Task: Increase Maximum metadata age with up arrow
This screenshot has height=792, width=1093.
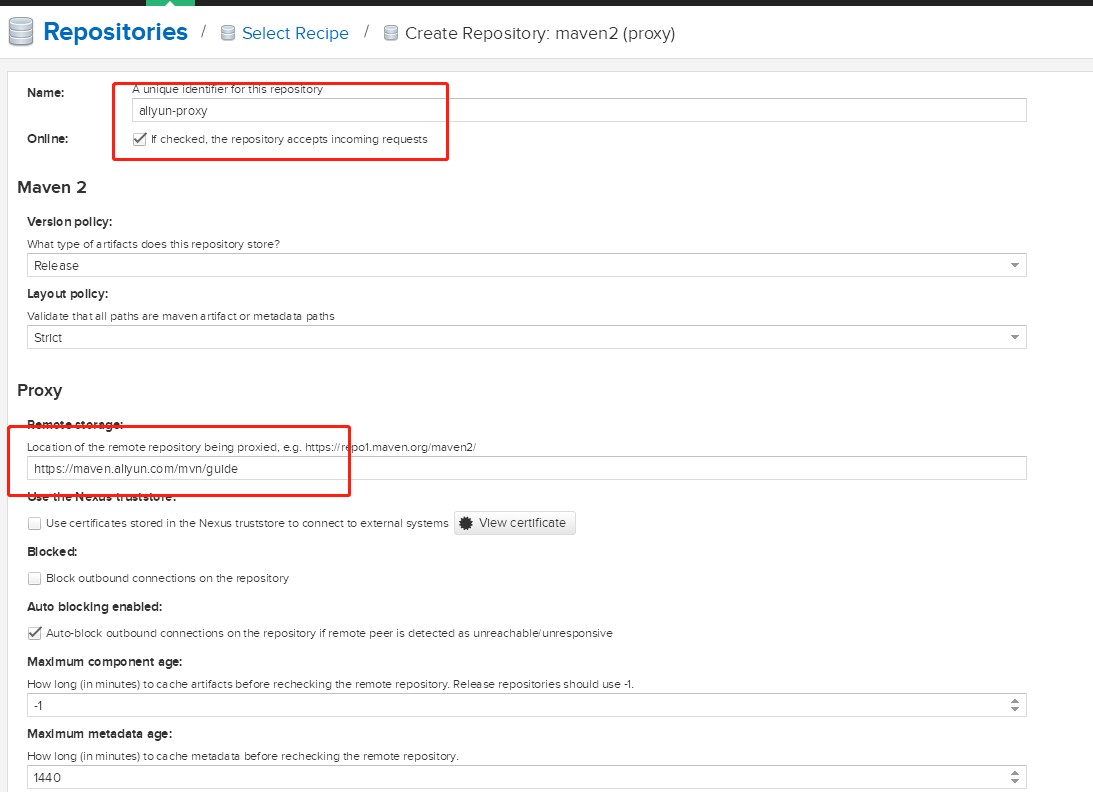Action: [1015, 772]
